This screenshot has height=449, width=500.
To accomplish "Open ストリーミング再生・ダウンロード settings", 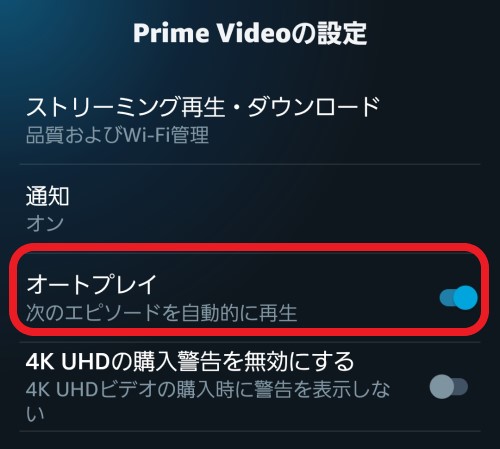I will click(x=250, y=121).
